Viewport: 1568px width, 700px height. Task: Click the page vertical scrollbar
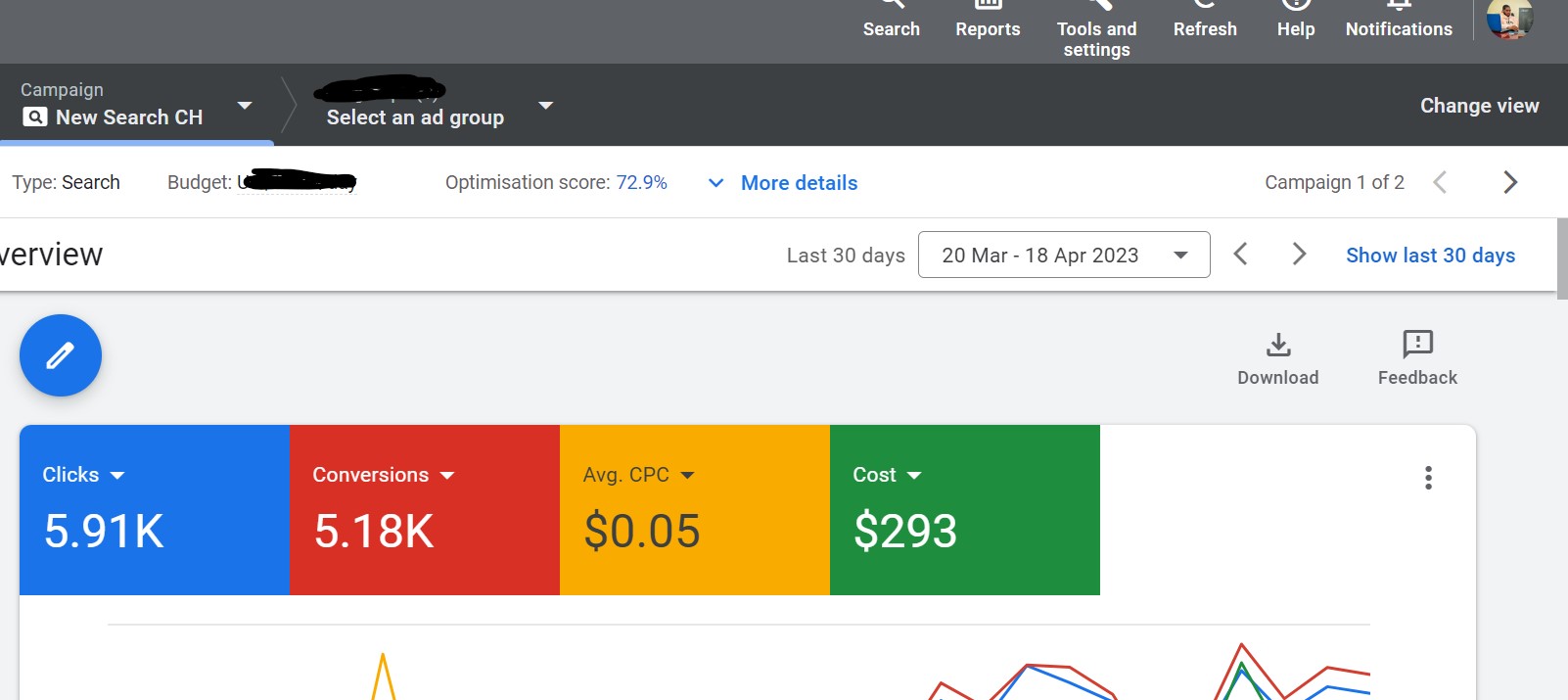1562,259
